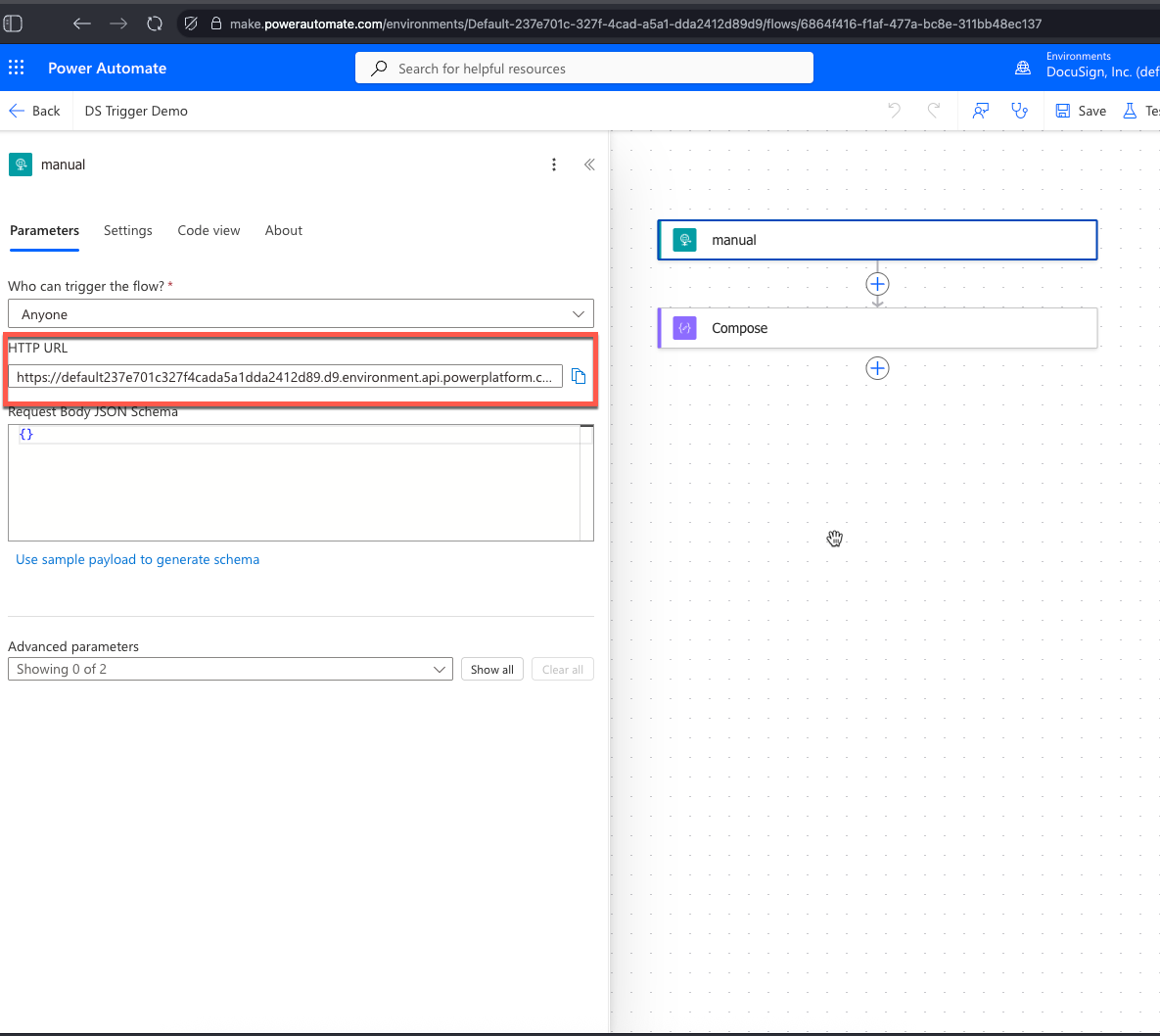Open the app launcher waffle menu
This screenshot has height=1036, width=1160.
tap(16, 68)
